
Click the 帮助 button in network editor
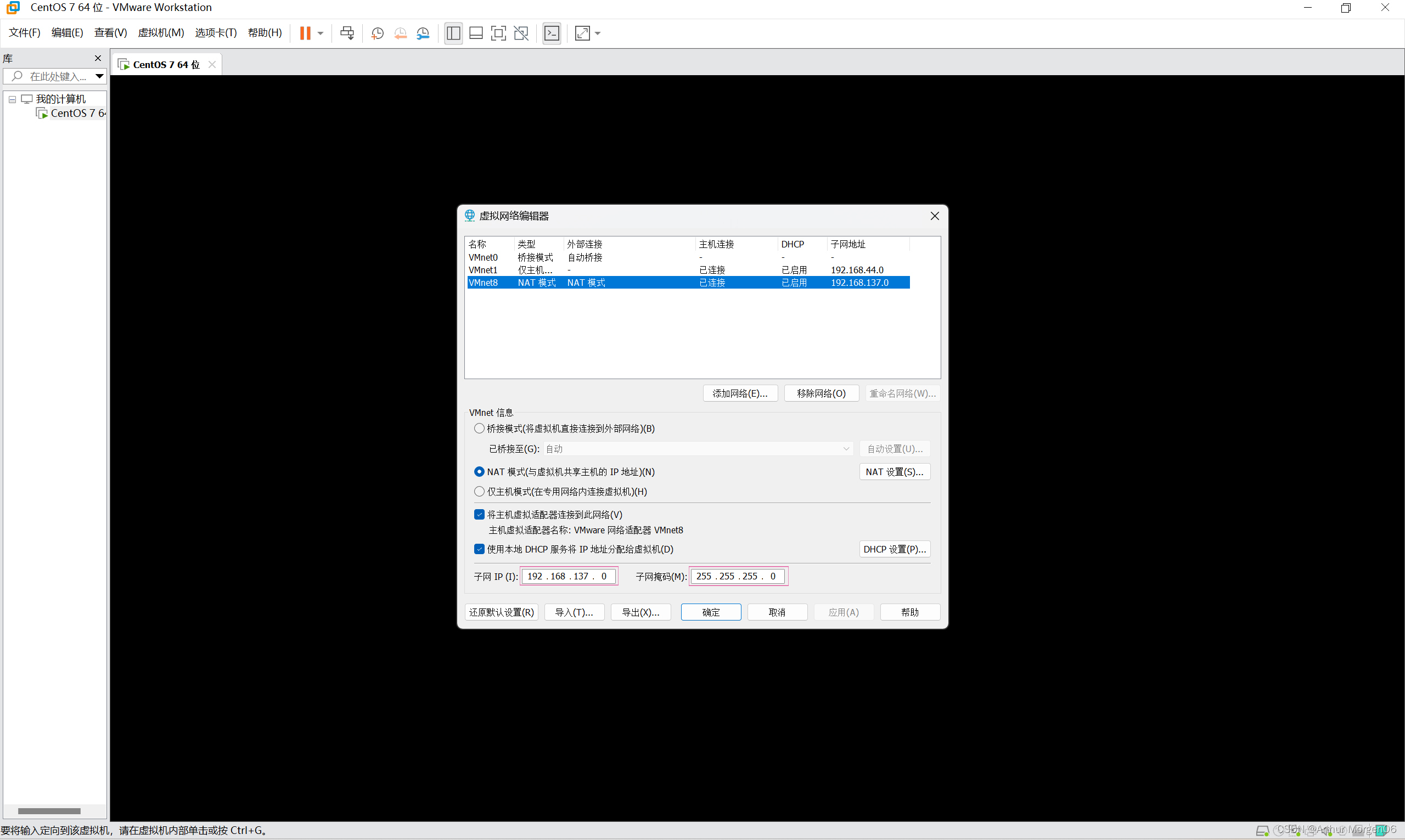[x=911, y=612]
